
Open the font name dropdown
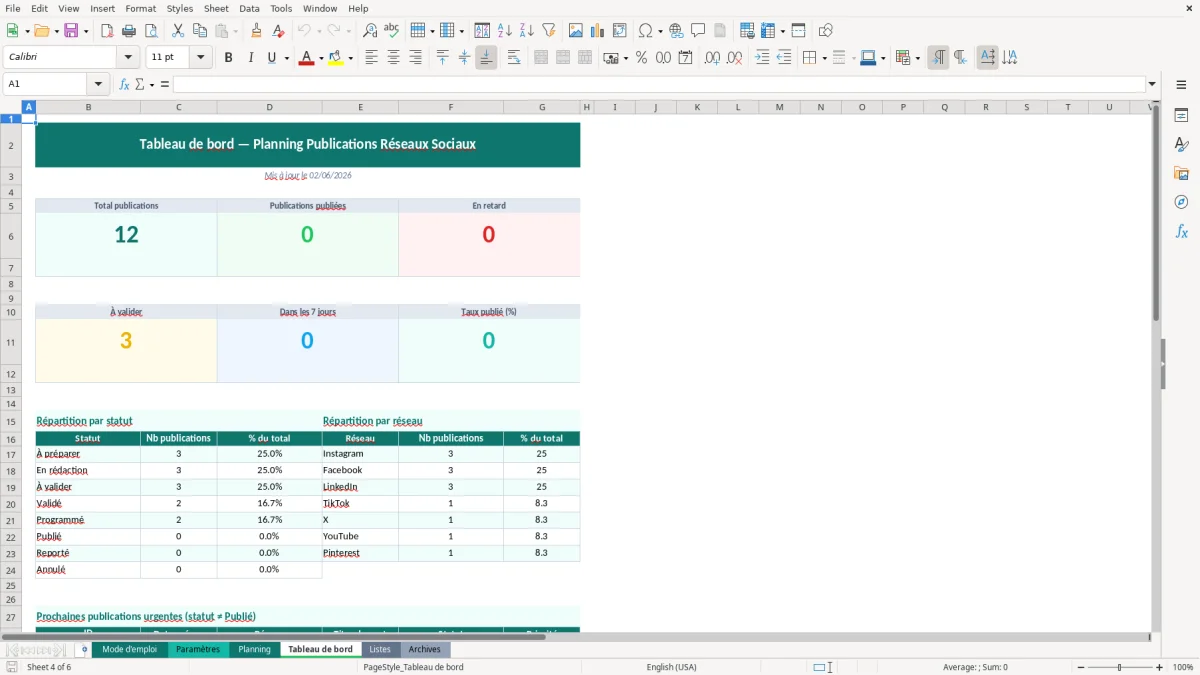[128, 58]
